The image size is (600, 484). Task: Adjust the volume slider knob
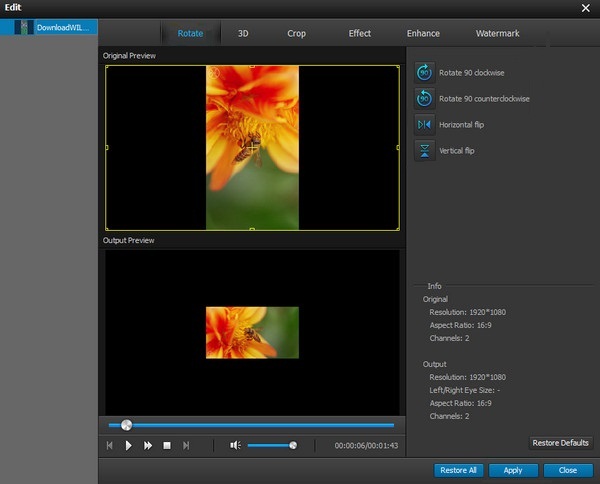tap(293, 445)
